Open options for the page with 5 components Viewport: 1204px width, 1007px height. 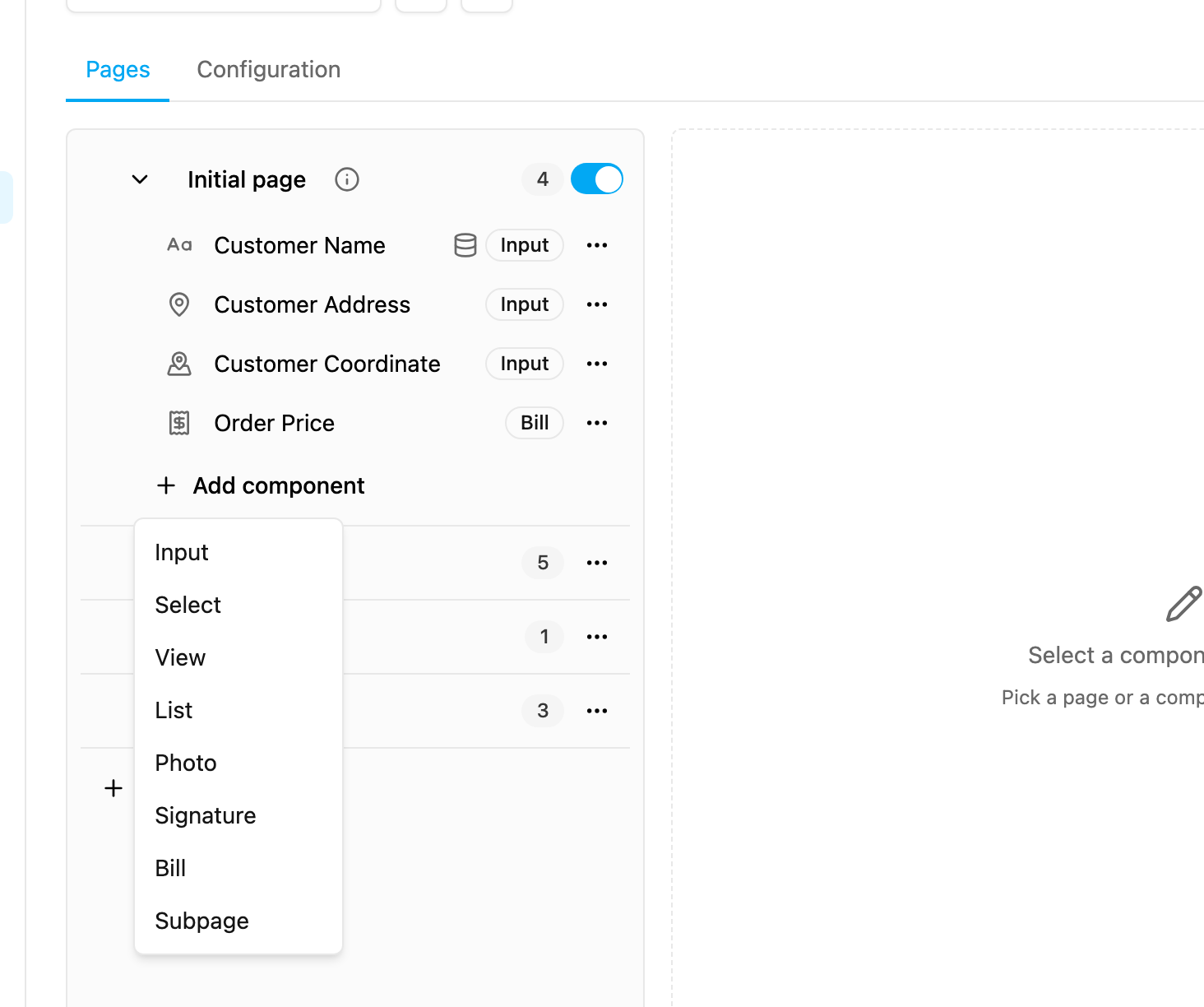(x=597, y=563)
